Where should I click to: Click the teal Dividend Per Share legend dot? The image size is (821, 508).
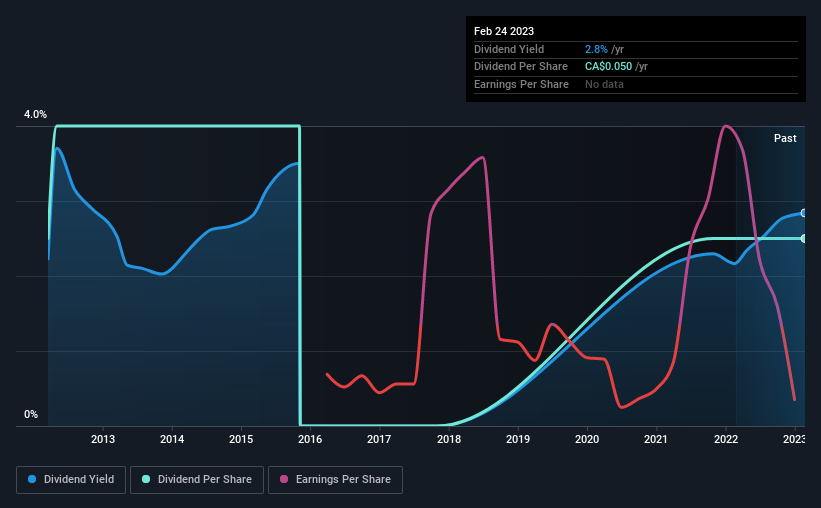point(146,479)
